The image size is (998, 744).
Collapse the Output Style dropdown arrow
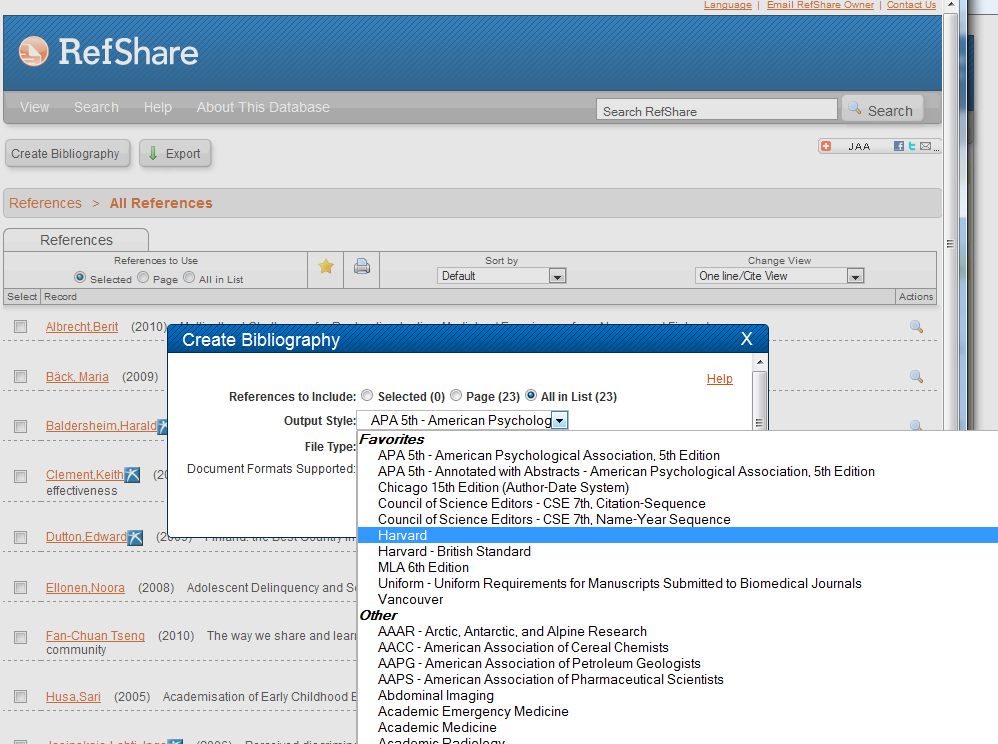pyautogui.click(x=559, y=421)
